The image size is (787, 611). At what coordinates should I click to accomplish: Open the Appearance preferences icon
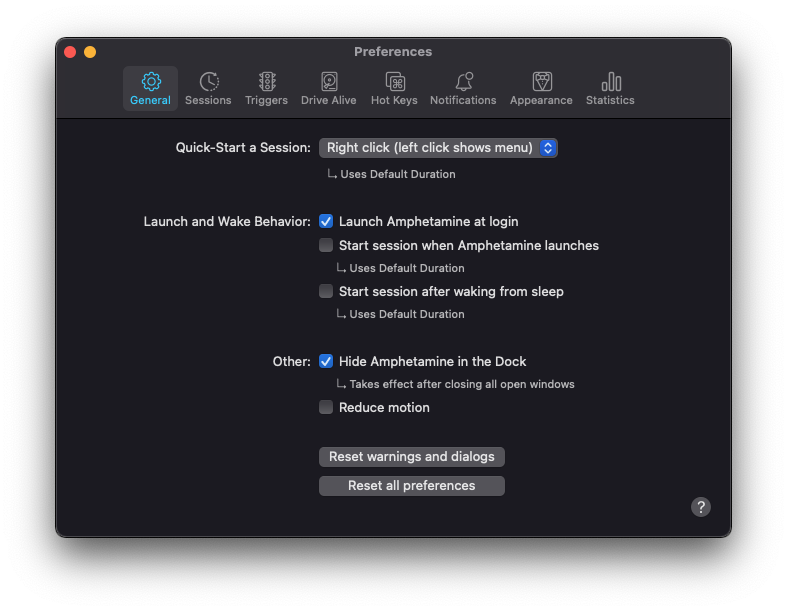541,82
